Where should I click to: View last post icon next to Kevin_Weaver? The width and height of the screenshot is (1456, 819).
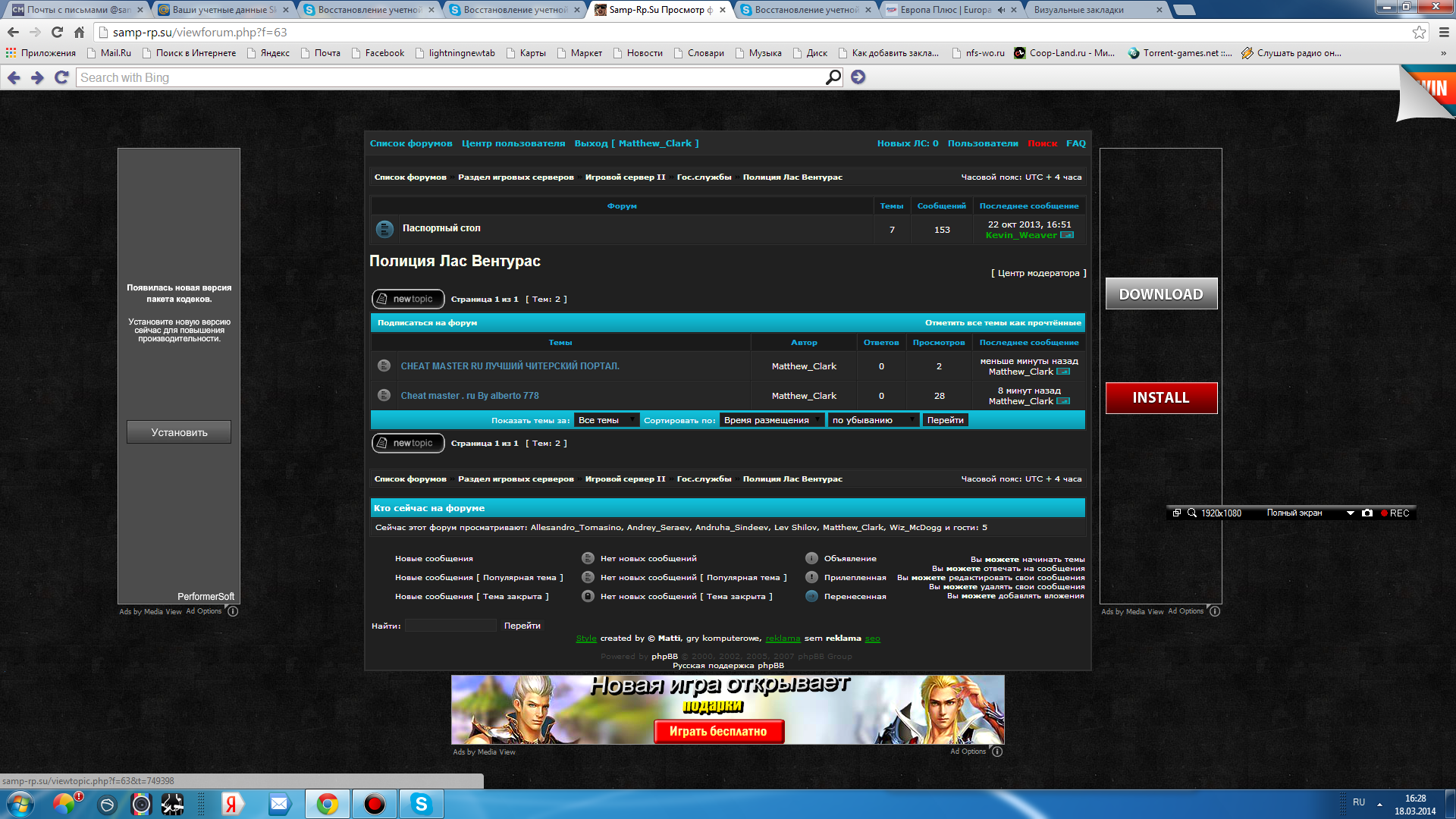(1067, 235)
